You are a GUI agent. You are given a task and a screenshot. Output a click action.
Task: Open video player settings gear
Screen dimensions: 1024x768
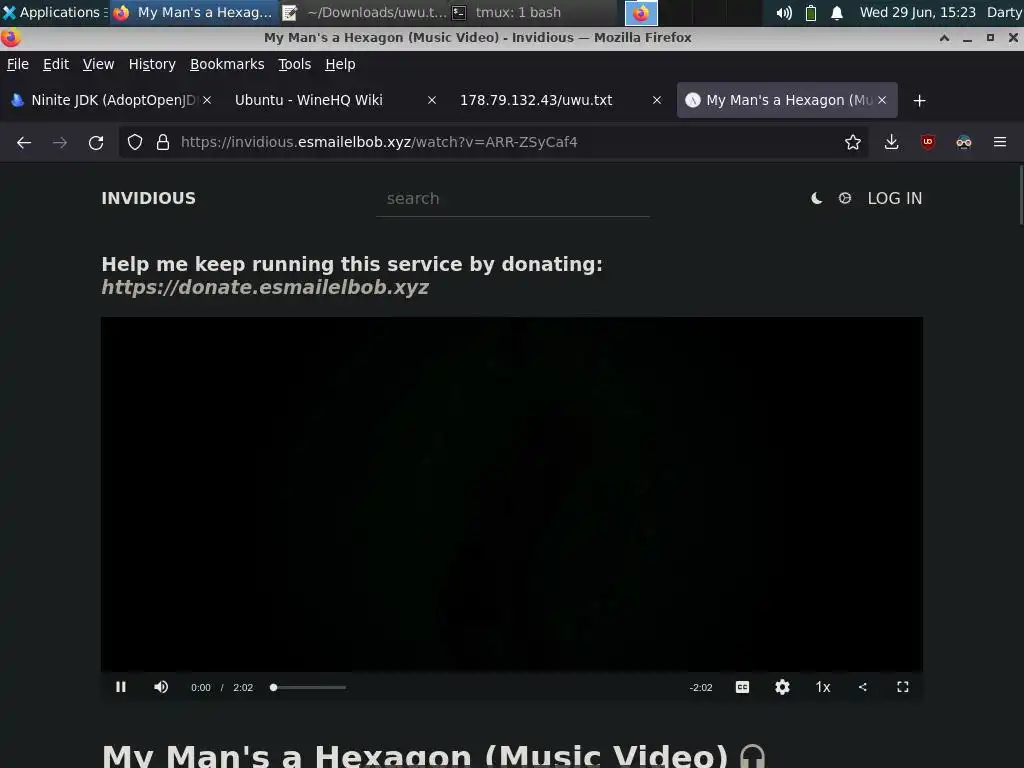782,687
